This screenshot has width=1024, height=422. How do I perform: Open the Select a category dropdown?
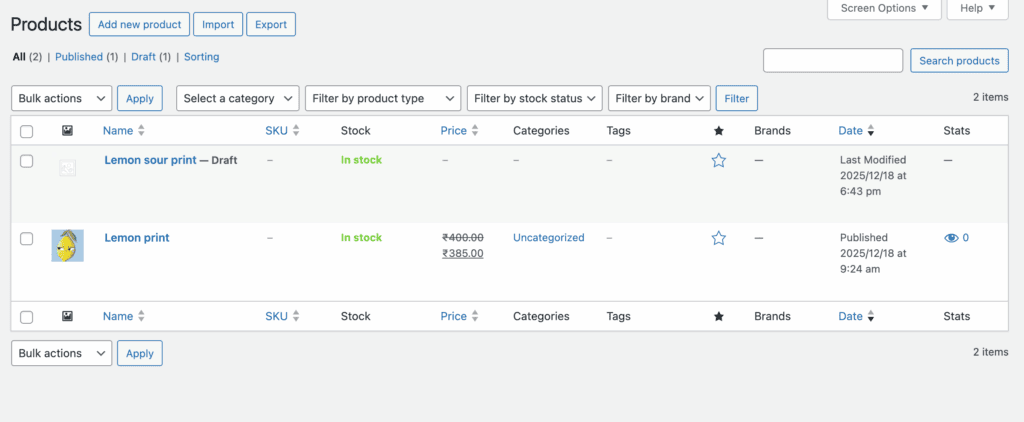(x=238, y=99)
